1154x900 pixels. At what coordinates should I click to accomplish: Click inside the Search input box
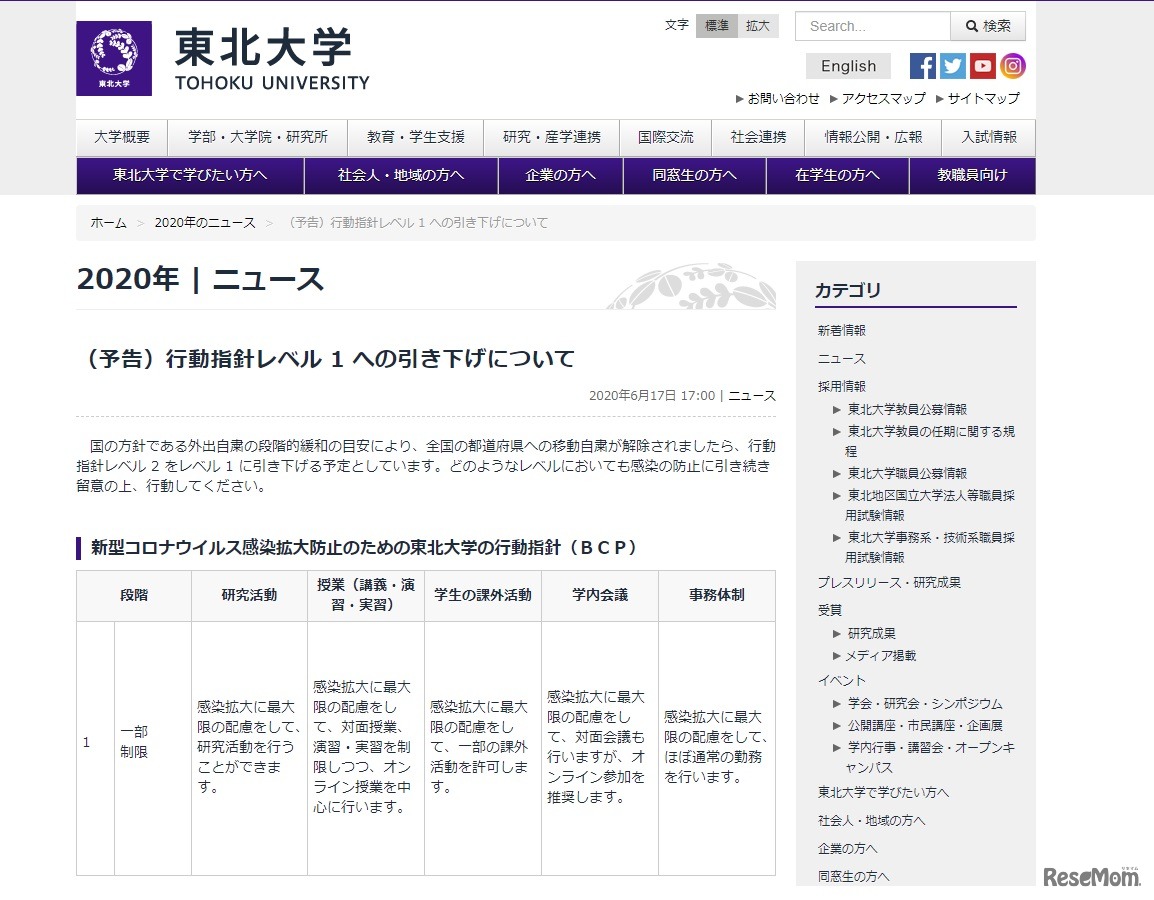870,25
